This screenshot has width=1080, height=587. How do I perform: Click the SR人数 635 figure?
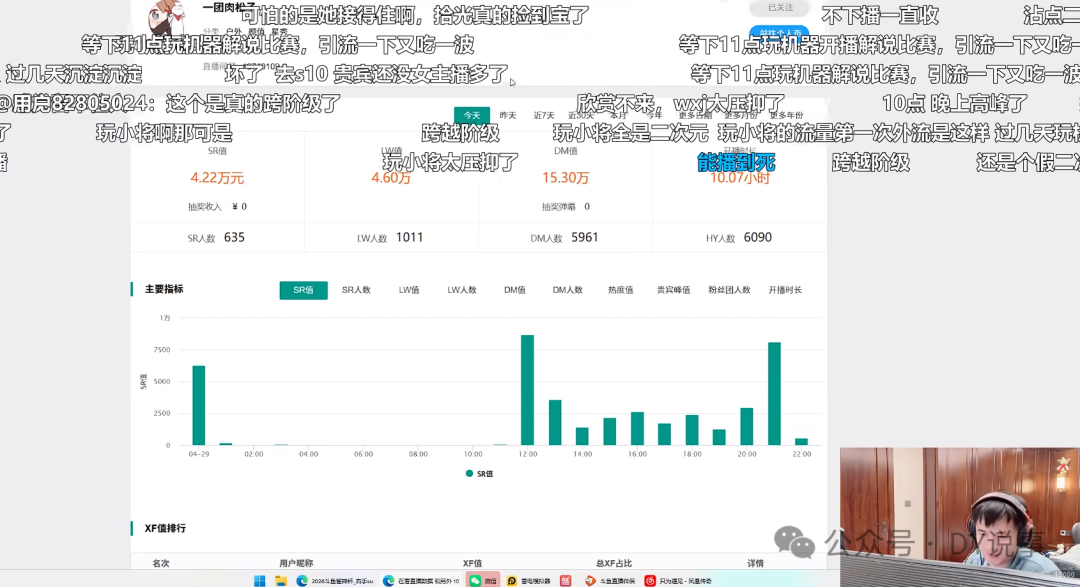point(216,238)
